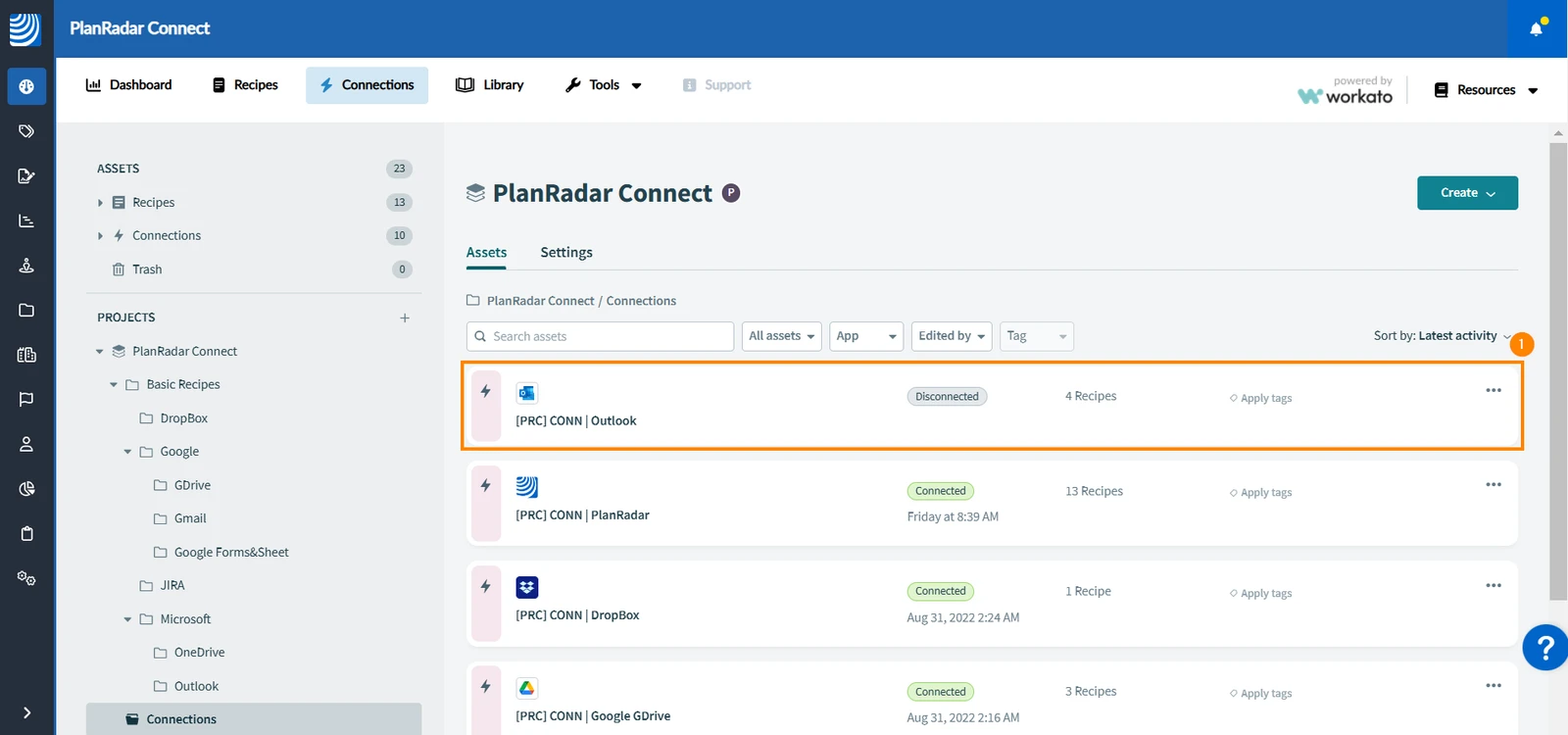
Task: Click the PlanRadar logo icon
Action: point(25,28)
